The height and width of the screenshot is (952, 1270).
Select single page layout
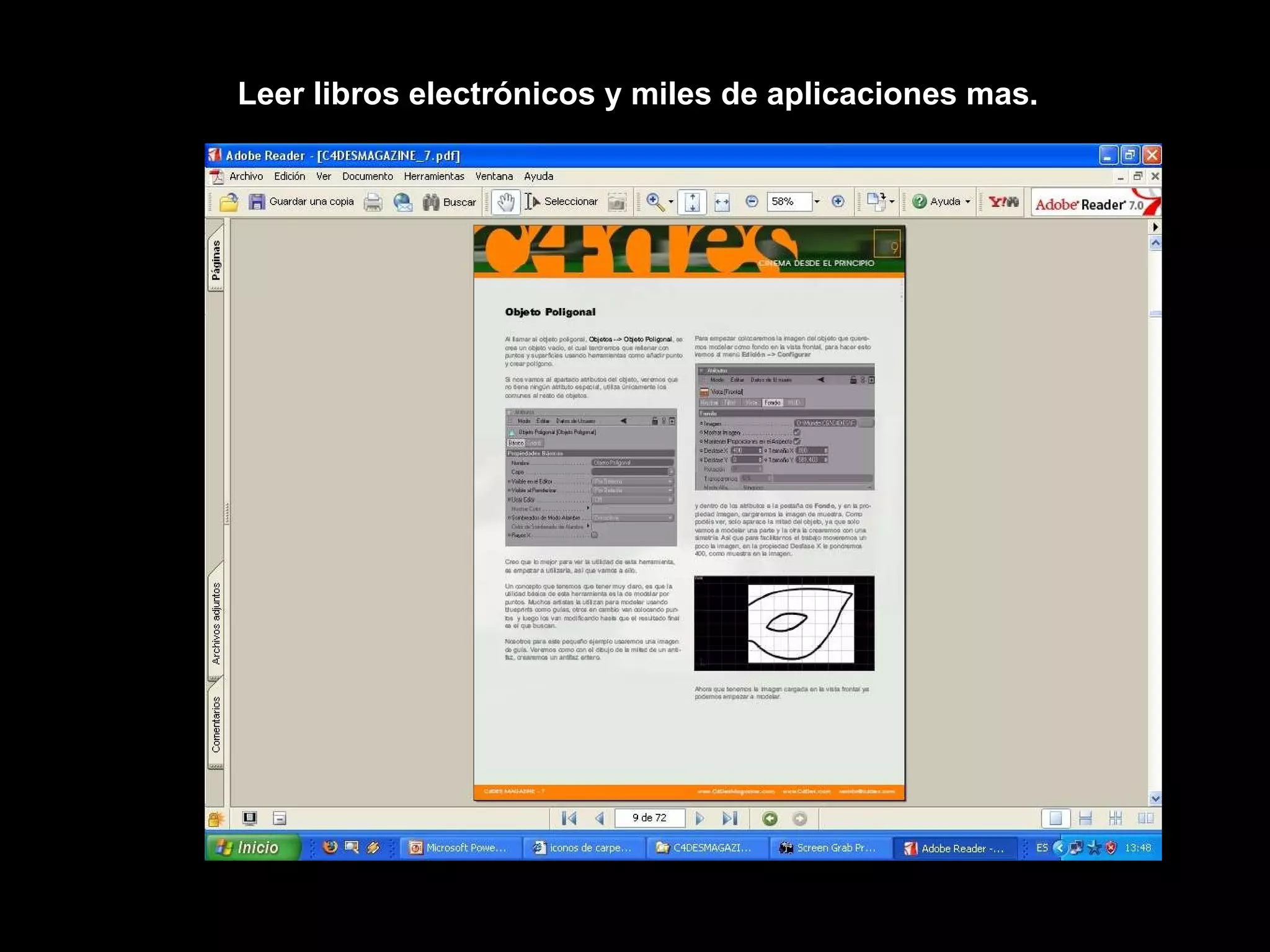point(1055,819)
